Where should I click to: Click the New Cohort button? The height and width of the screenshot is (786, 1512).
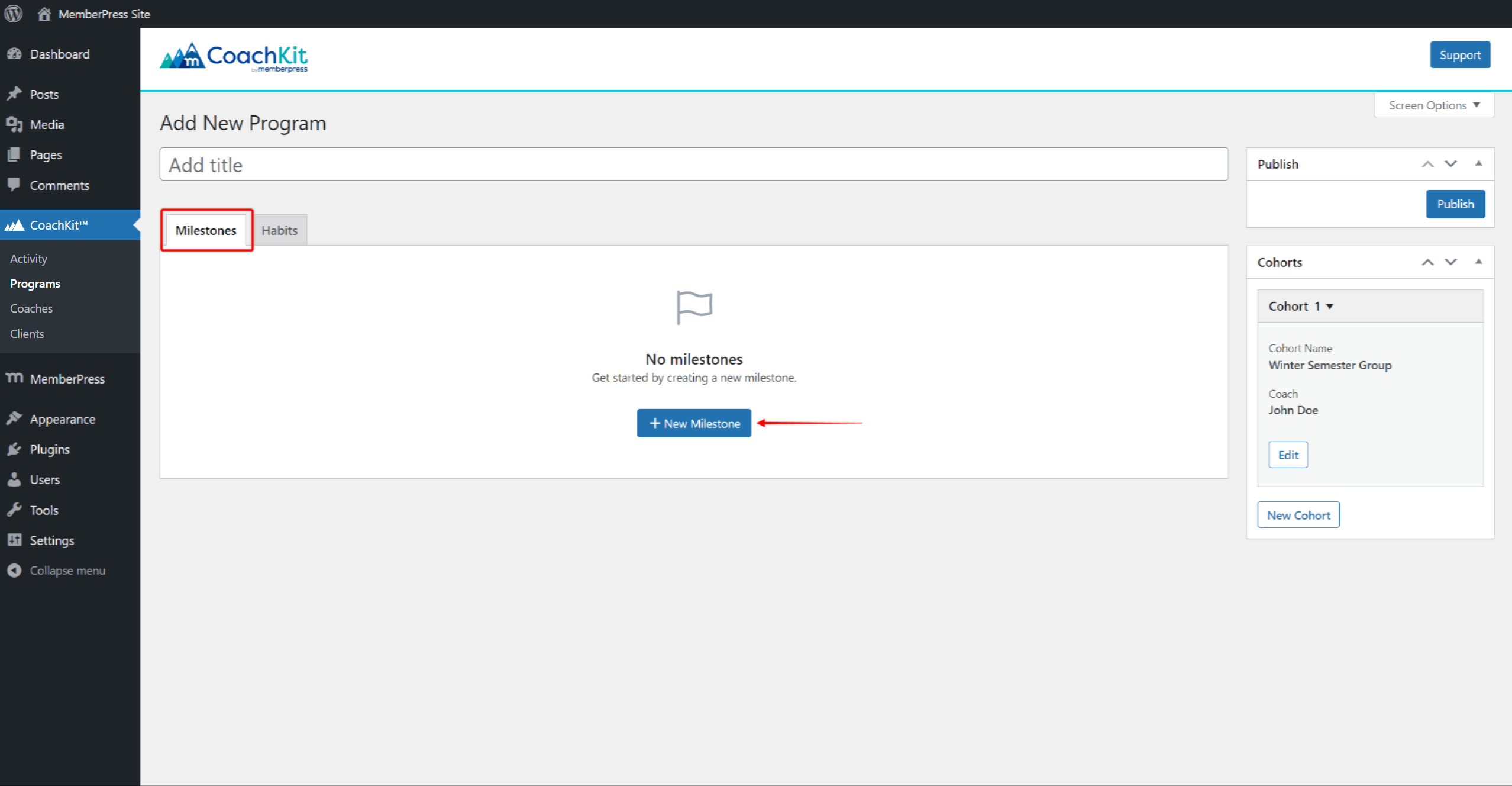(1299, 515)
